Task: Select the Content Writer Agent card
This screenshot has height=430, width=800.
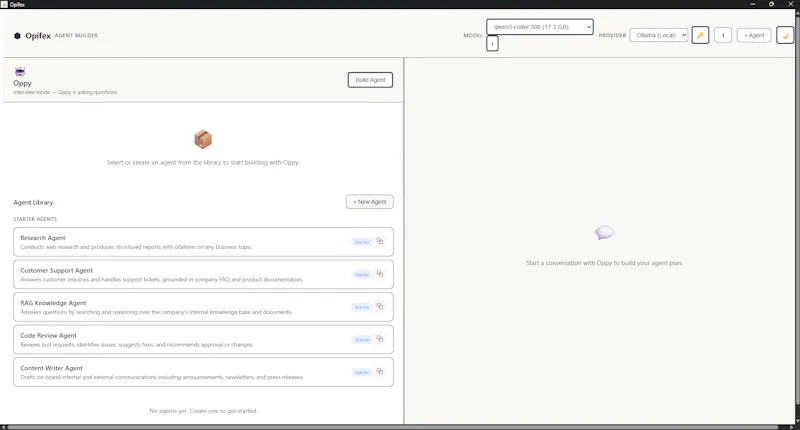Action: (203, 372)
